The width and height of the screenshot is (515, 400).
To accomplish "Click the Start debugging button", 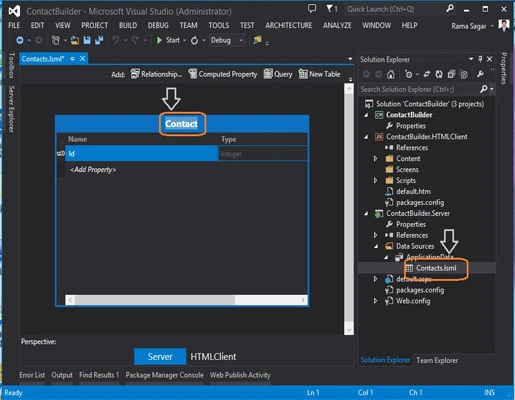I will pos(169,40).
